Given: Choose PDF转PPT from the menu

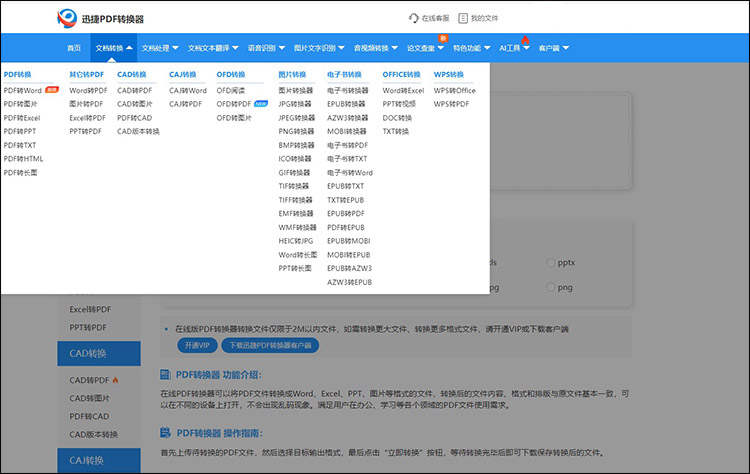Looking at the screenshot, I should click(x=20, y=131).
